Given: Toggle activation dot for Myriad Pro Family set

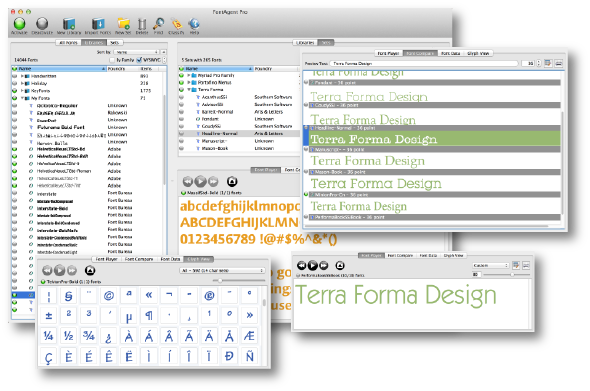Looking at the screenshot, I should 181,75.
